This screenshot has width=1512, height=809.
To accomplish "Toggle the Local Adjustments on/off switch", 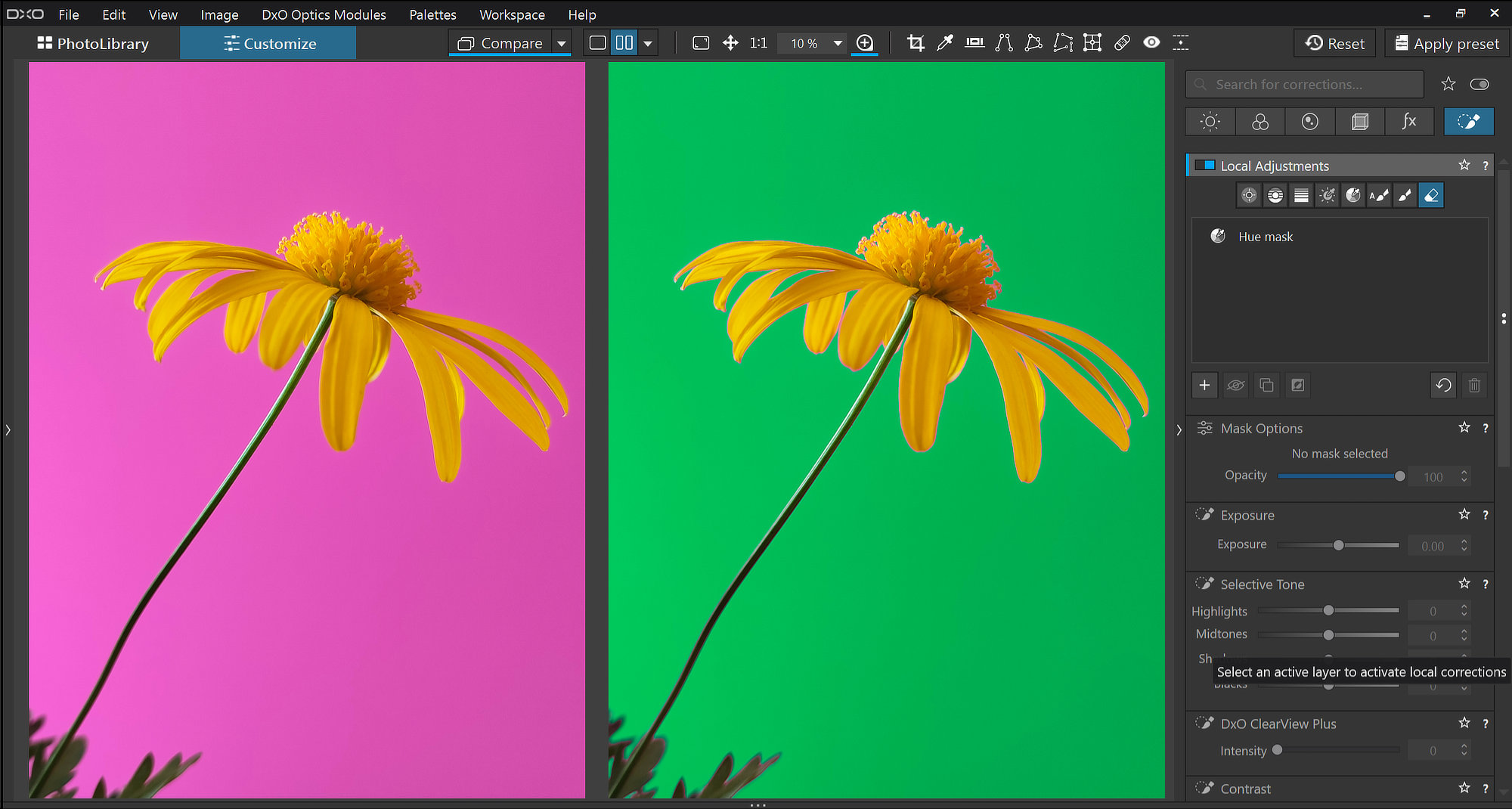I will tap(1204, 165).
